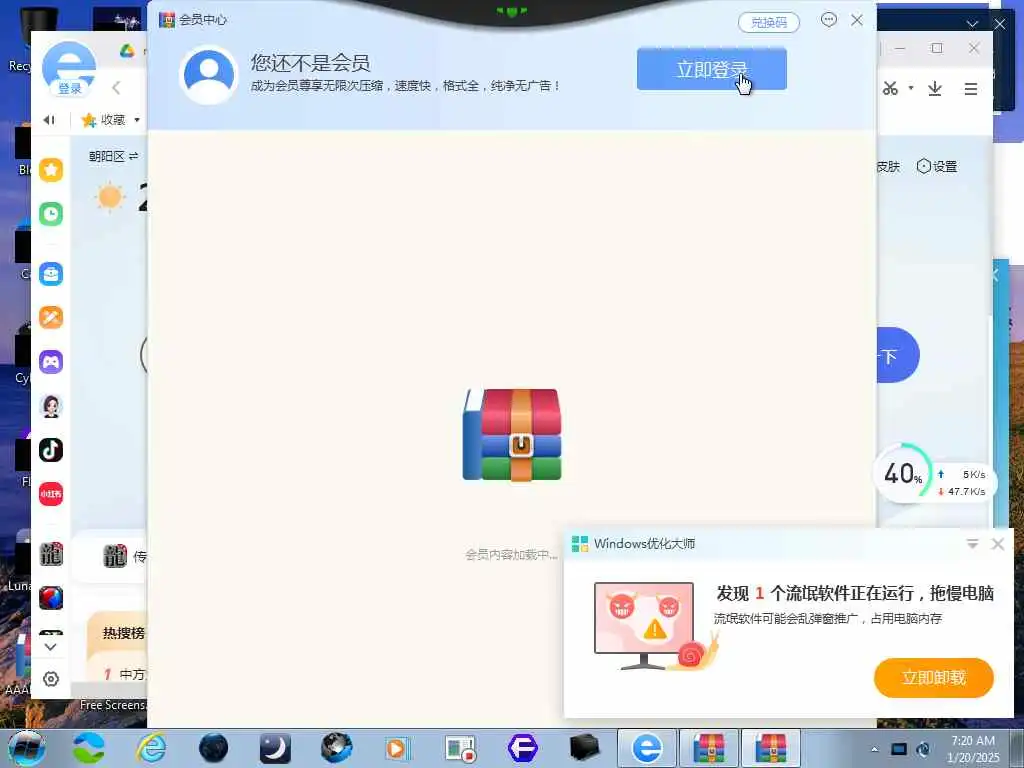The width and height of the screenshot is (1024, 768).
Task: Open the dragon game sidebar icon
Action: pyautogui.click(x=51, y=554)
